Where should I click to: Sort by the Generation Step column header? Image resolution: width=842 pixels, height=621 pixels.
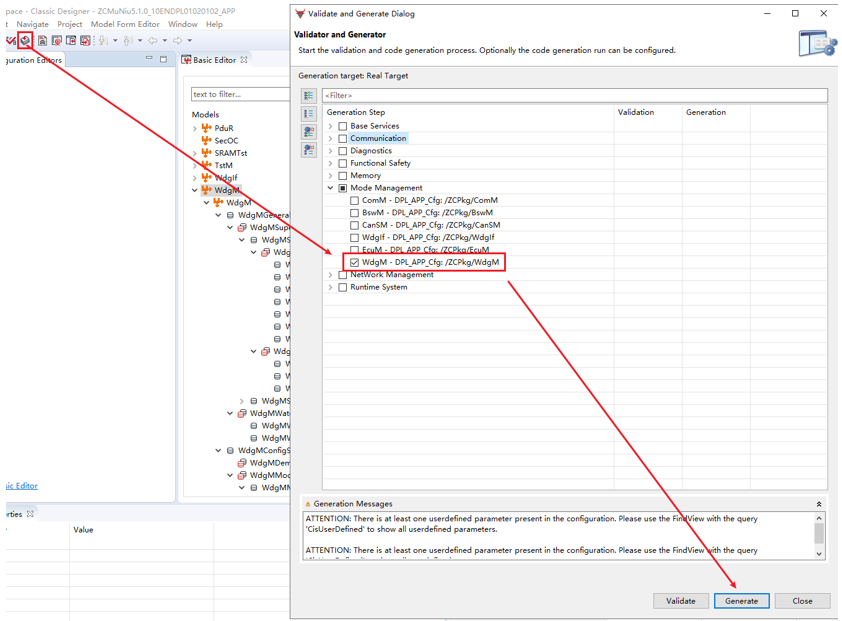[468, 112]
